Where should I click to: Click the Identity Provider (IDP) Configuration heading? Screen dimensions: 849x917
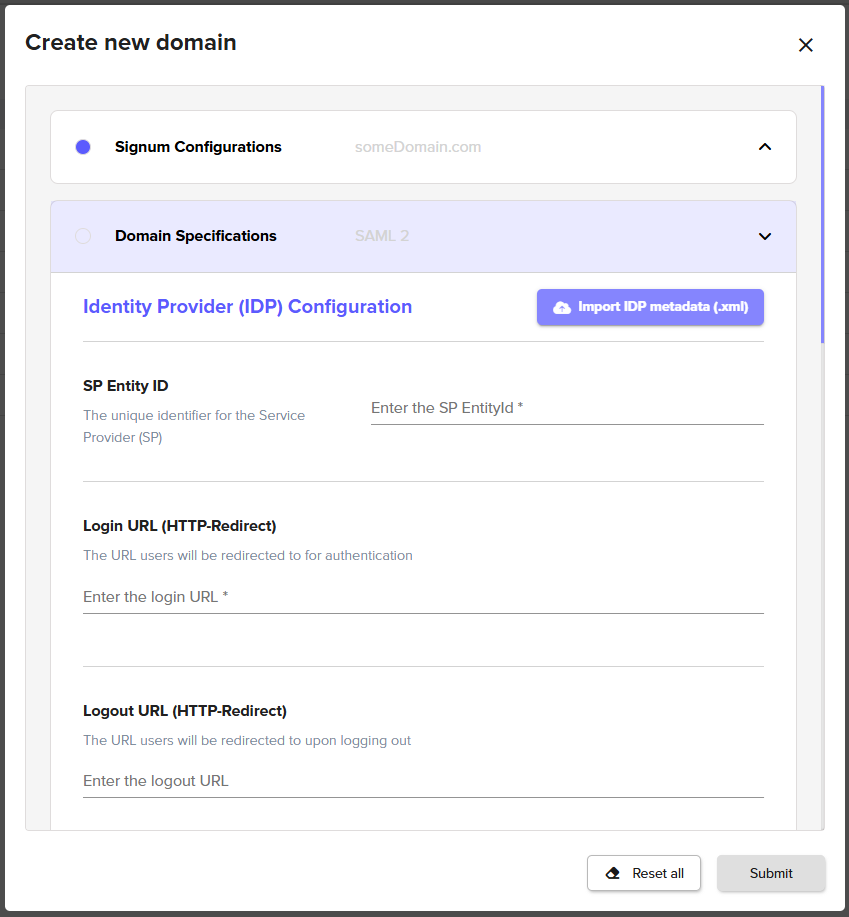tap(247, 307)
